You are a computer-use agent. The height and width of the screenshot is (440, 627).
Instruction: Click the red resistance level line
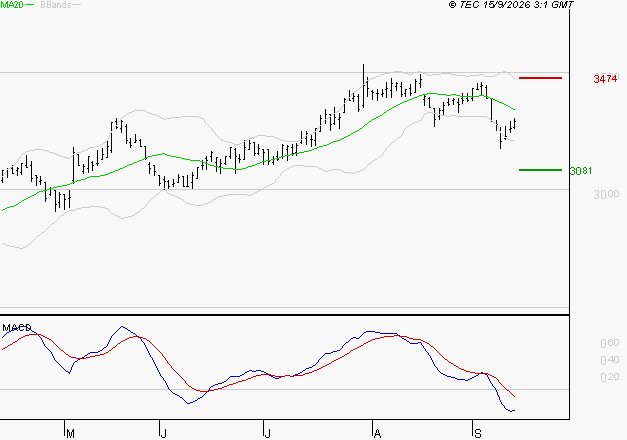[x=540, y=78]
